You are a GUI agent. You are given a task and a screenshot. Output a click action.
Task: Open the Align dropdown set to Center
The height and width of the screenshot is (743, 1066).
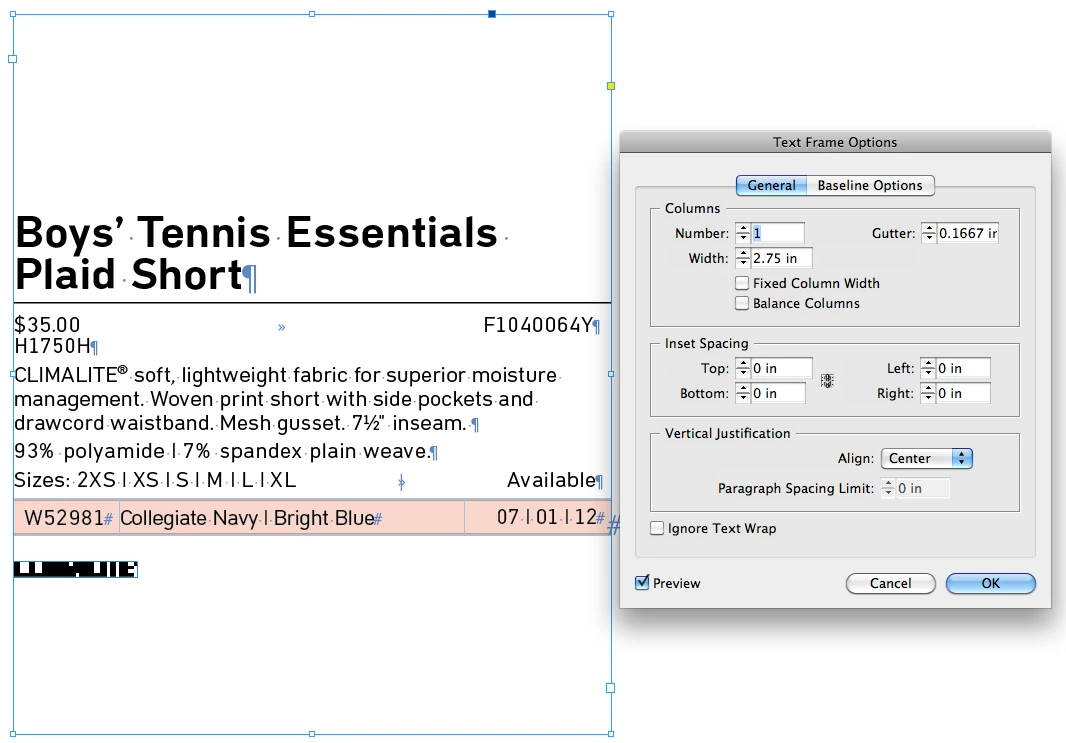[927, 458]
